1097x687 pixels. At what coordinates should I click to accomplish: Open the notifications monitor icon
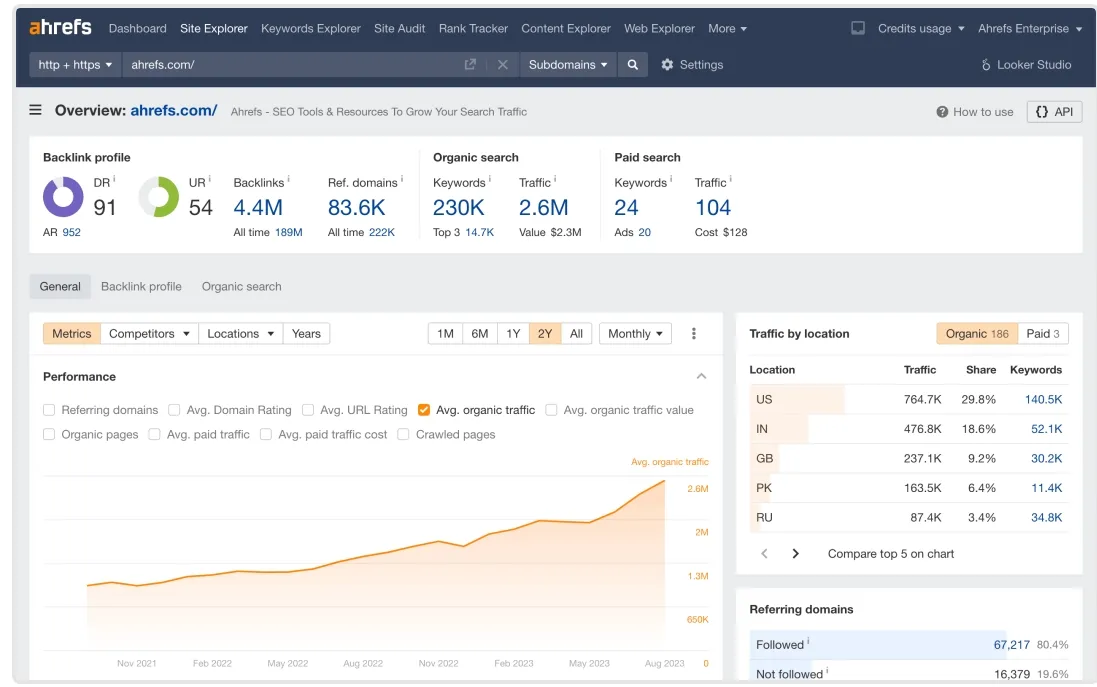[x=858, y=28]
